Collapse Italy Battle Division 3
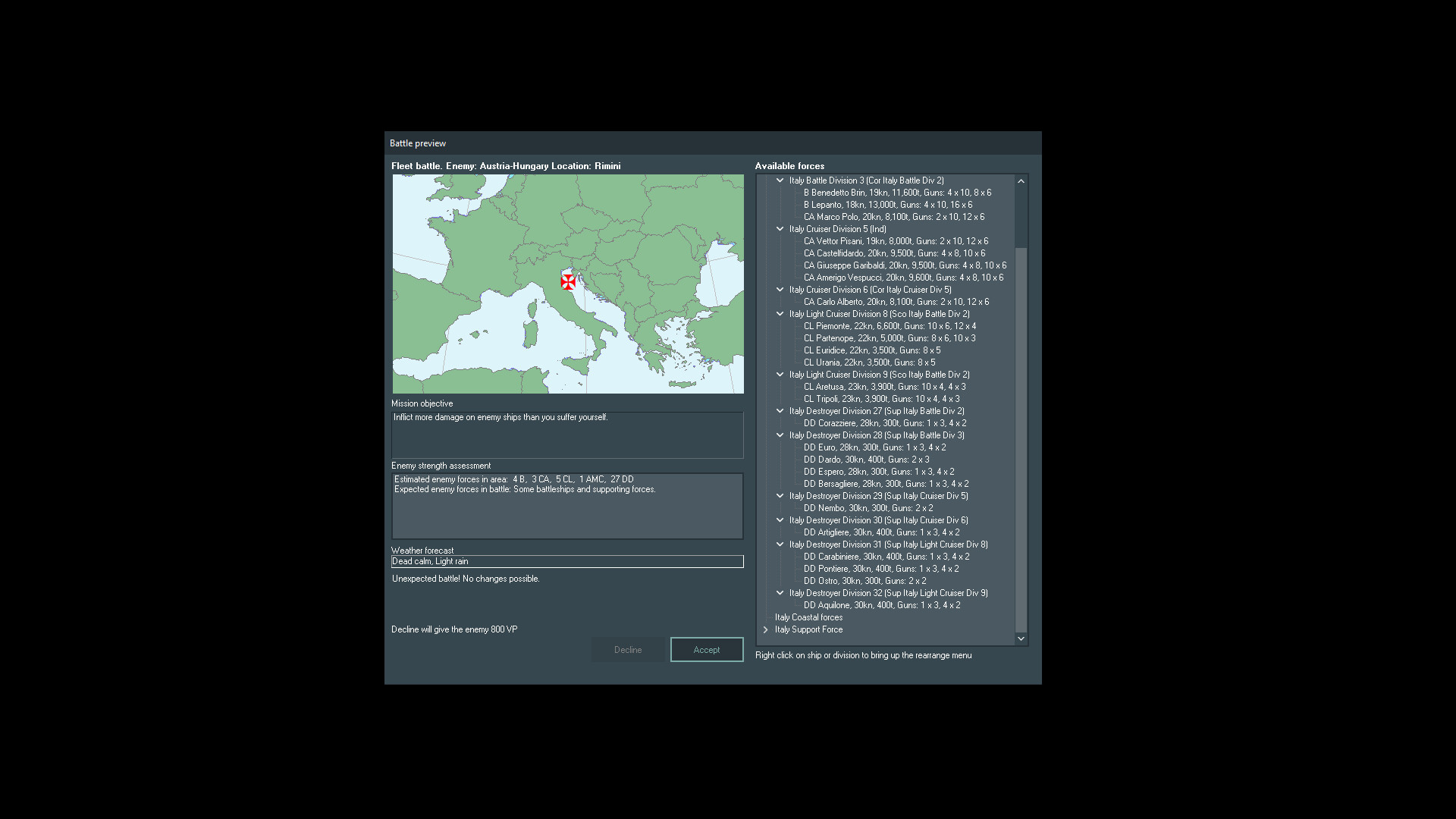Image resolution: width=1456 pixels, height=819 pixels. point(780,180)
